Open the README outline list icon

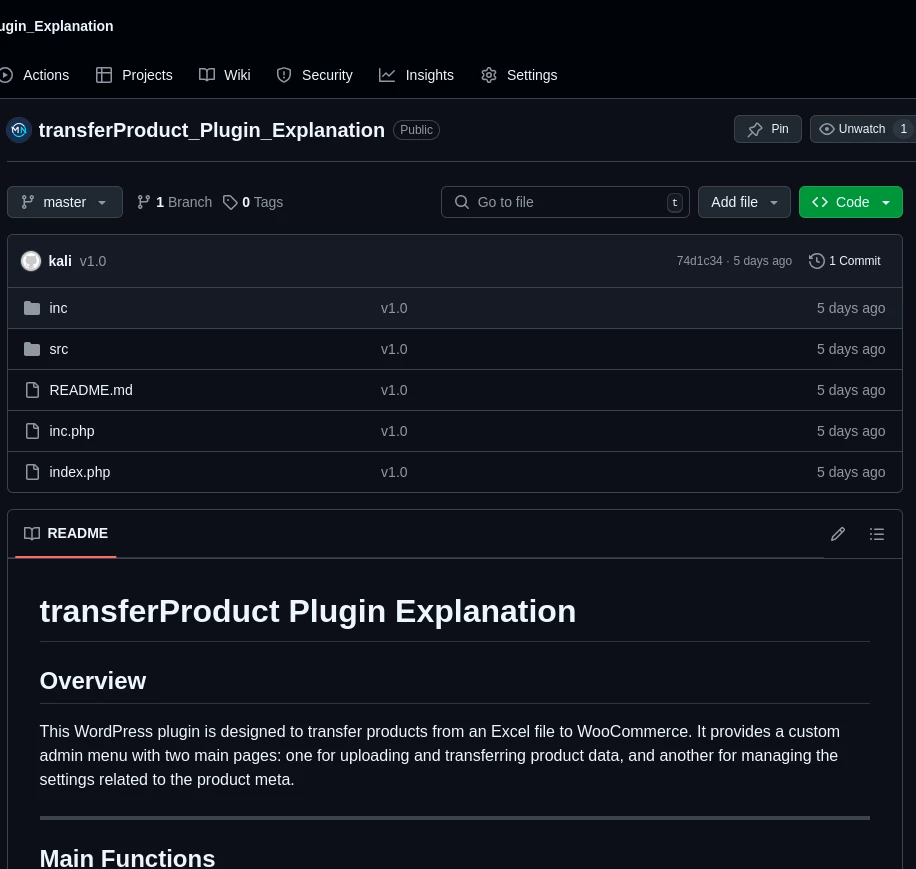[876, 534]
